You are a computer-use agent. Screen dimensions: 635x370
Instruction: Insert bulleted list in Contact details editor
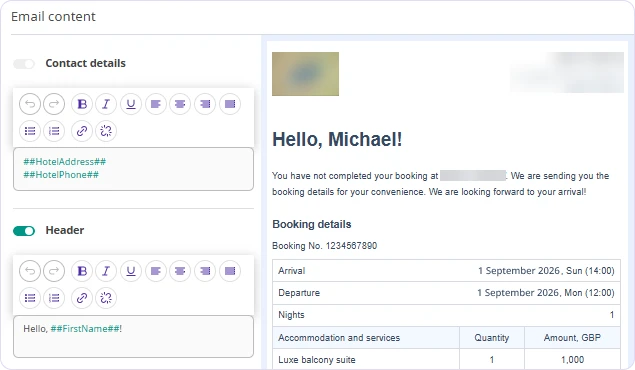[x=30, y=131]
